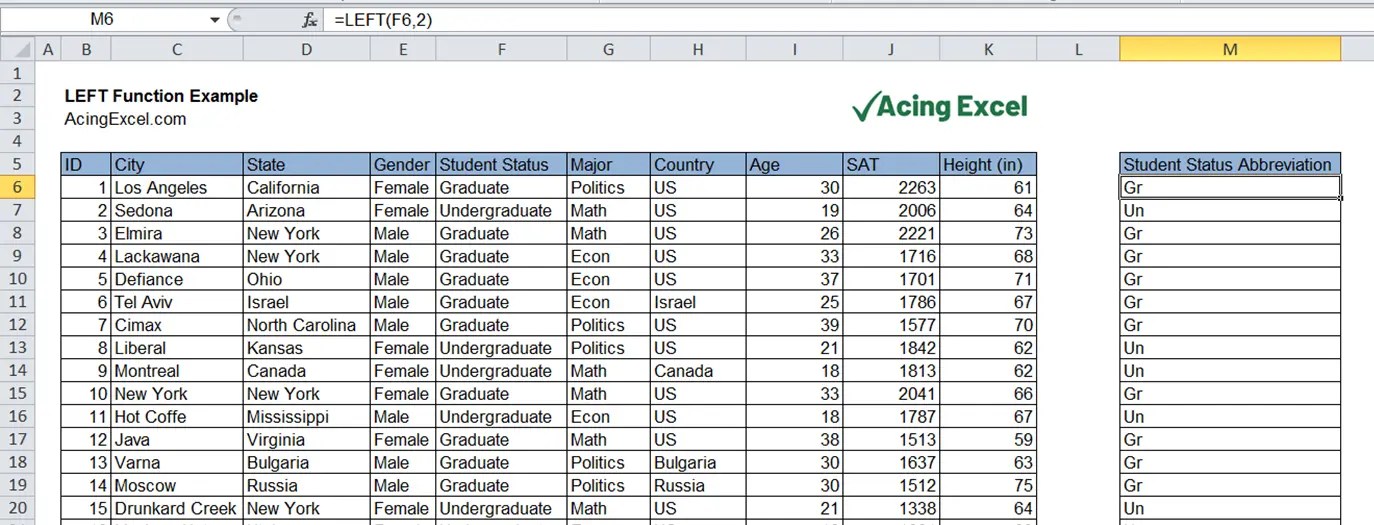The image size is (1374, 525).
Task: Click the 'Los Angeles' cell
Action: (177, 188)
